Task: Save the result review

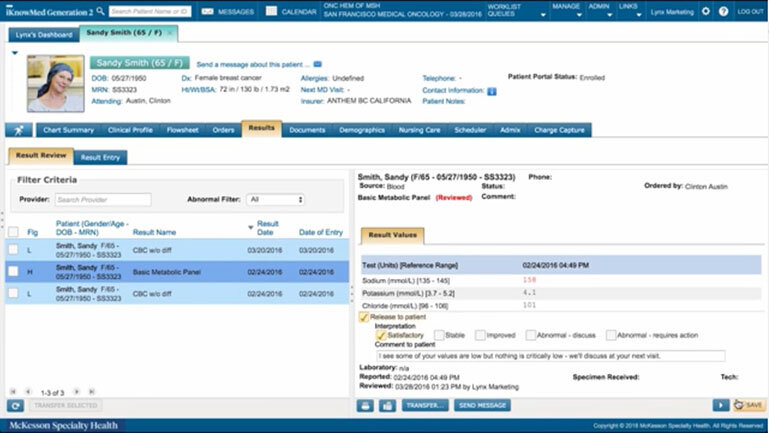Action: coord(750,405)
